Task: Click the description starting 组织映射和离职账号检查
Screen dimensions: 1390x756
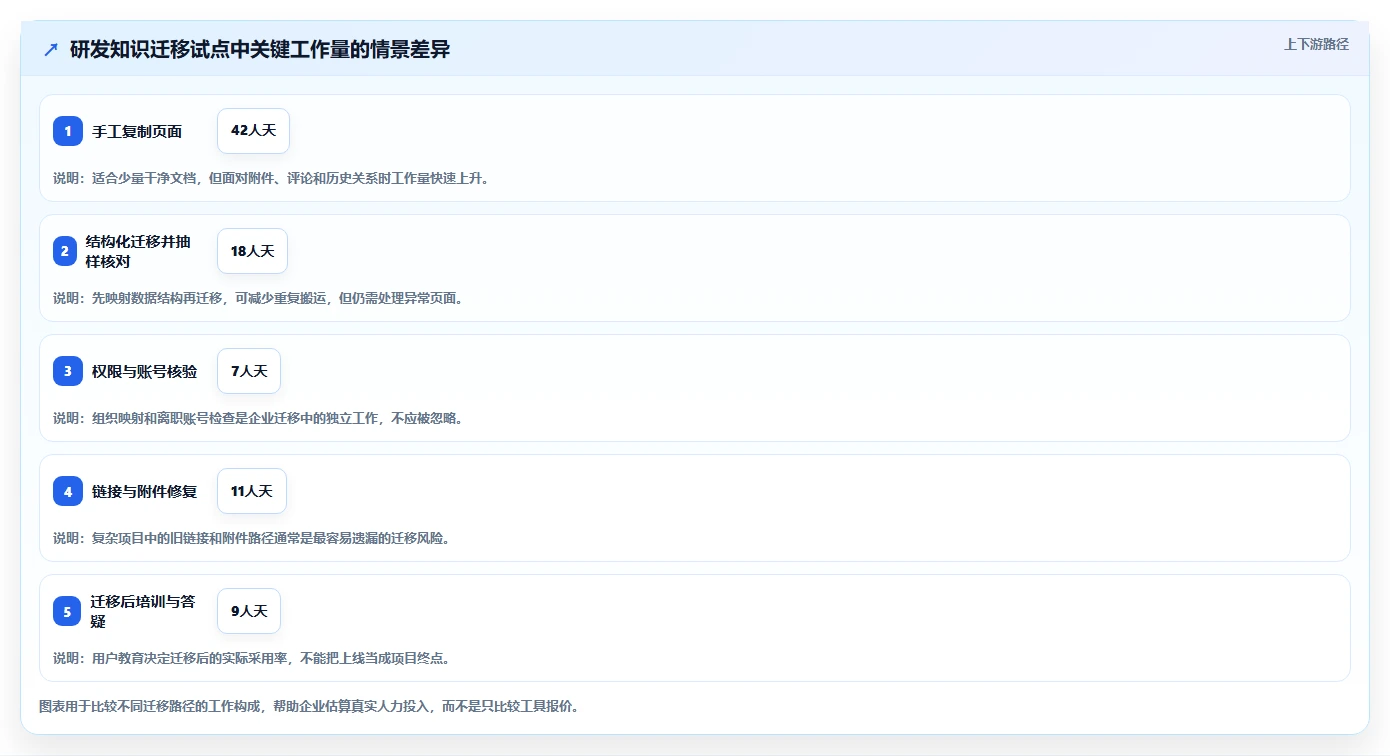Action: (258, 418)
